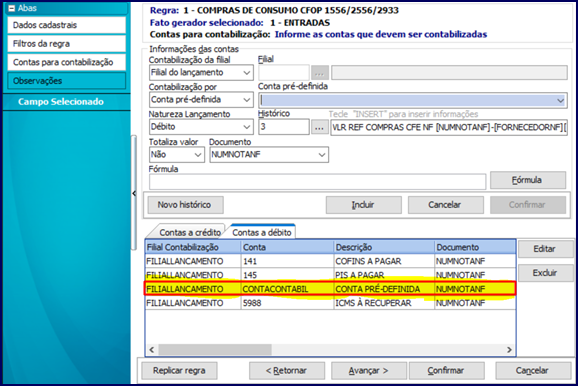Select the ICMS À RECUPERAR row
This screenshot has height=386, width=578.
(331, 303)
